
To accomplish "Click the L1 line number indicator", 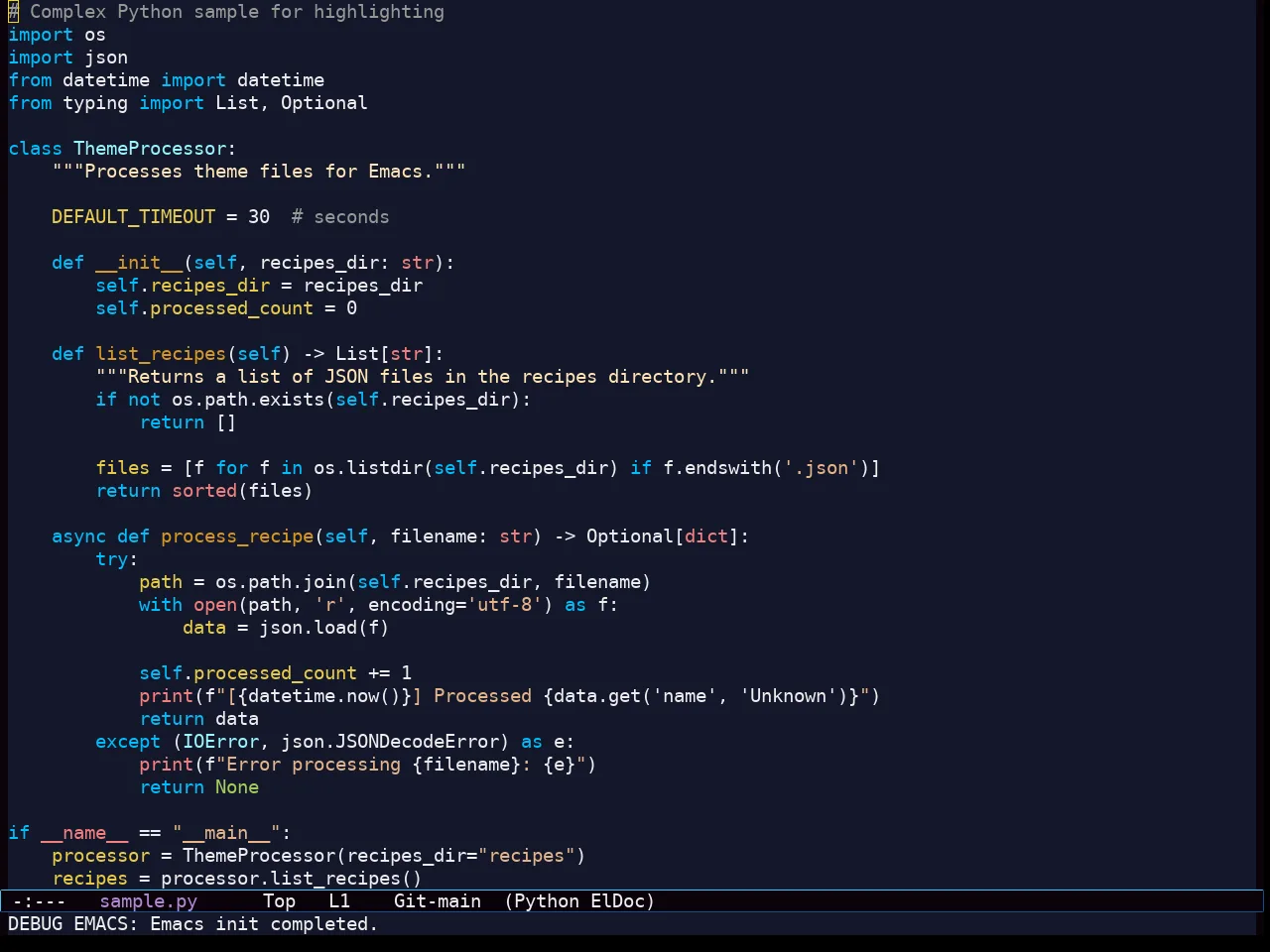I will tap(339, 901).
